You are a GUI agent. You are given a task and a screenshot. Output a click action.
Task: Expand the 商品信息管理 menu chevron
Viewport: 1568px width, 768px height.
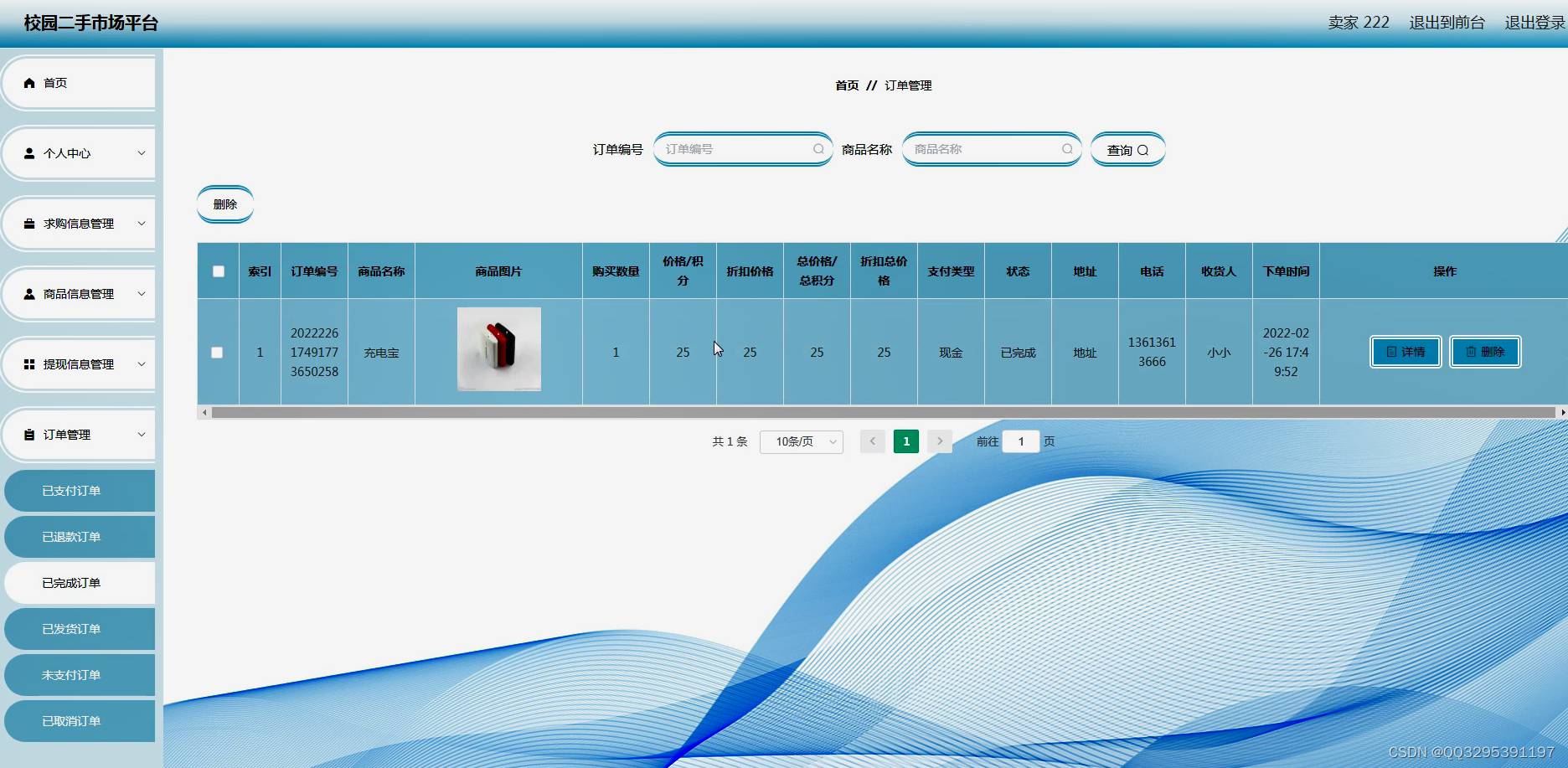(x=142, y=294)
